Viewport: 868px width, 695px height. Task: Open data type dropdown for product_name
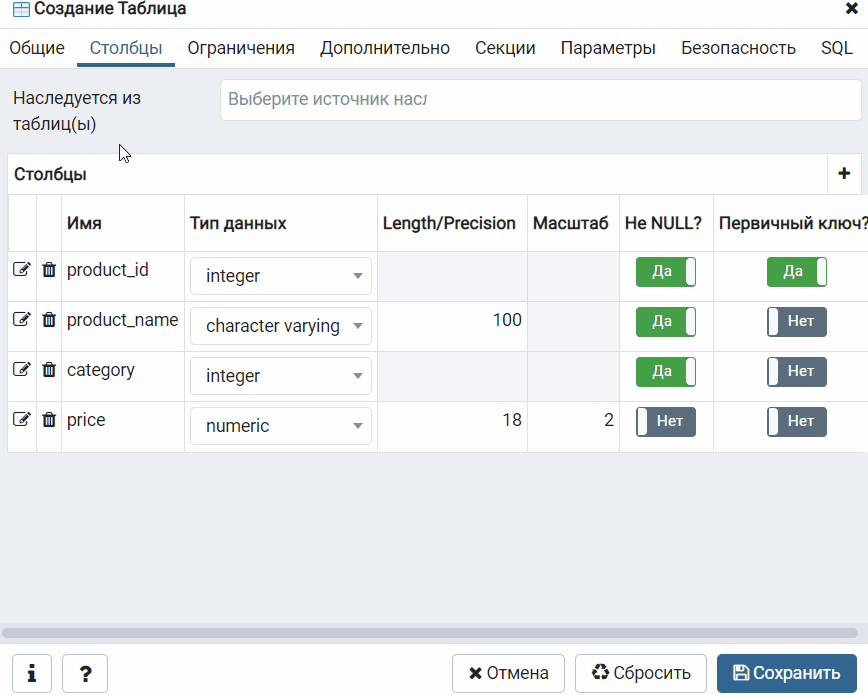click(x=281, y=326)
